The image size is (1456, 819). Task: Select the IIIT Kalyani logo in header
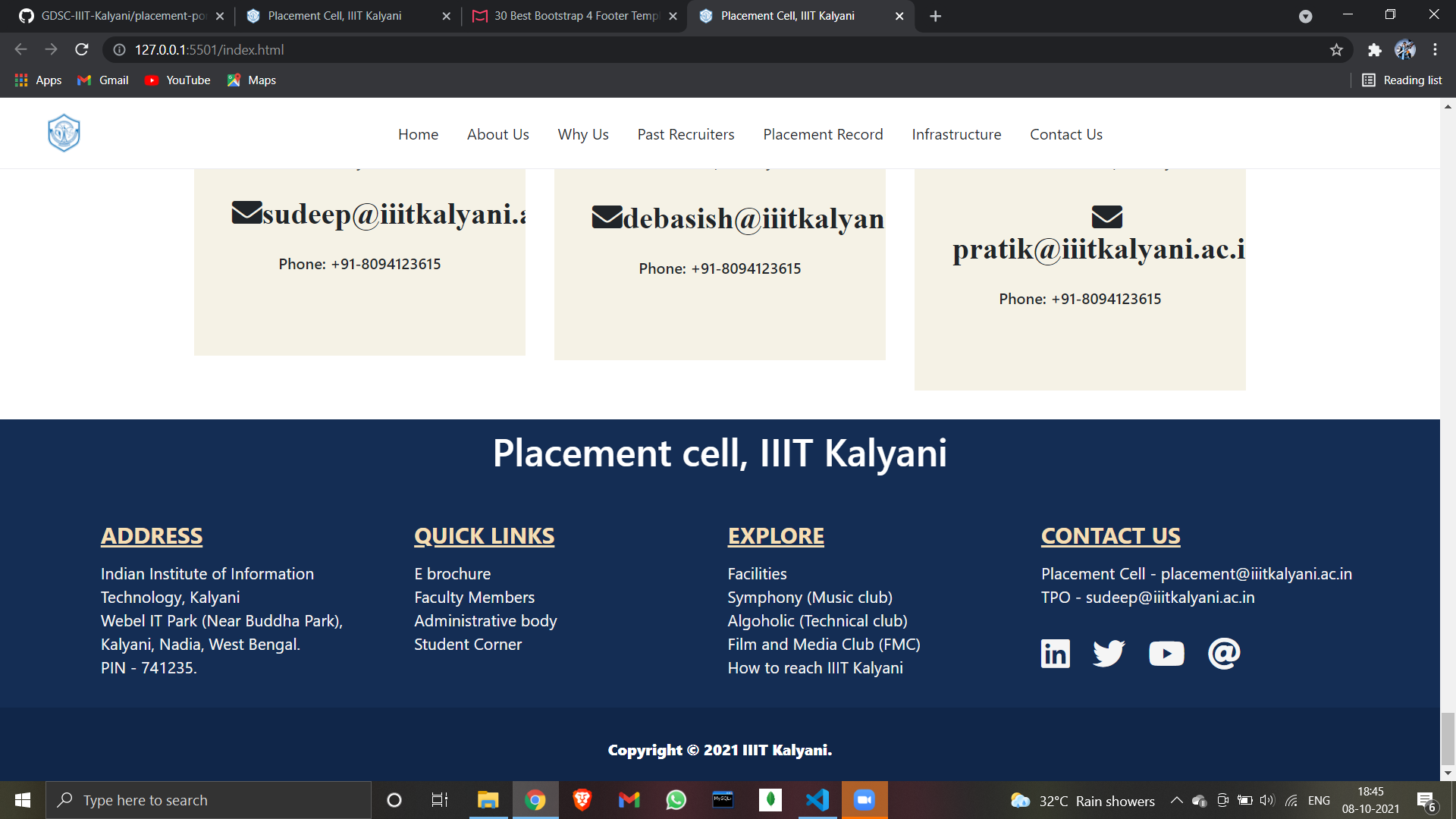click(x=64, y=133)
